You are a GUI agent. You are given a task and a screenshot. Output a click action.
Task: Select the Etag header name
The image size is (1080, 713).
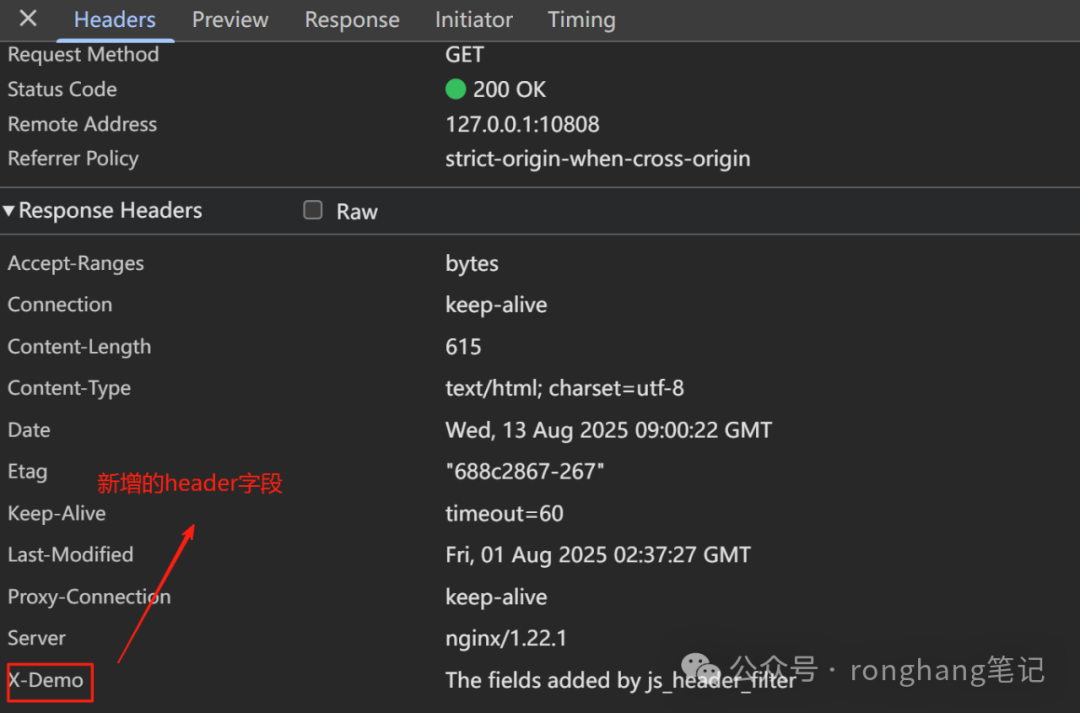(28, 472)
